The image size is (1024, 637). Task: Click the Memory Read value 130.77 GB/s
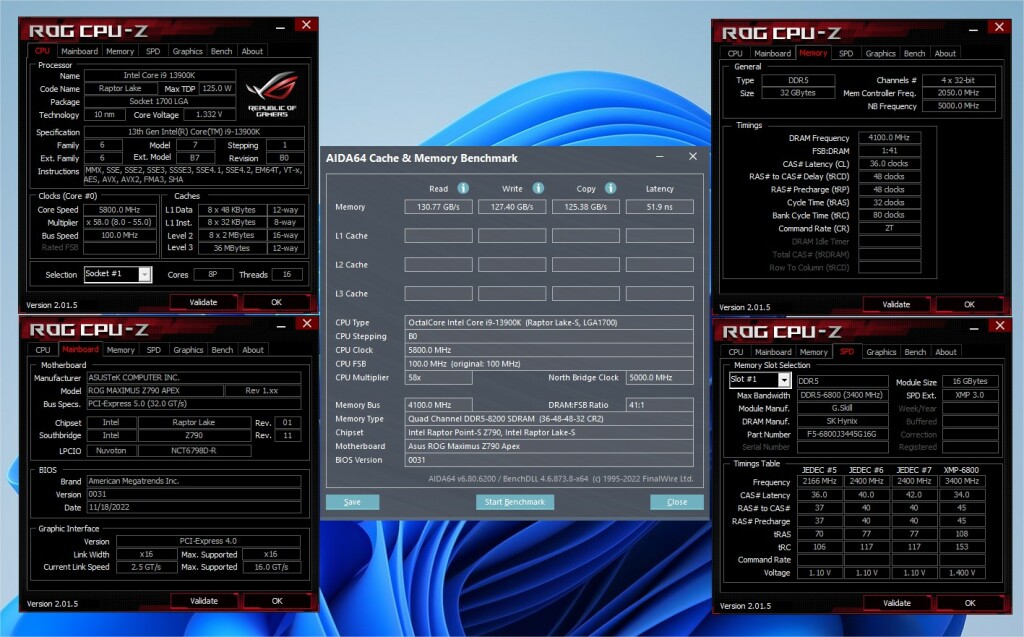tap(438, 206)
